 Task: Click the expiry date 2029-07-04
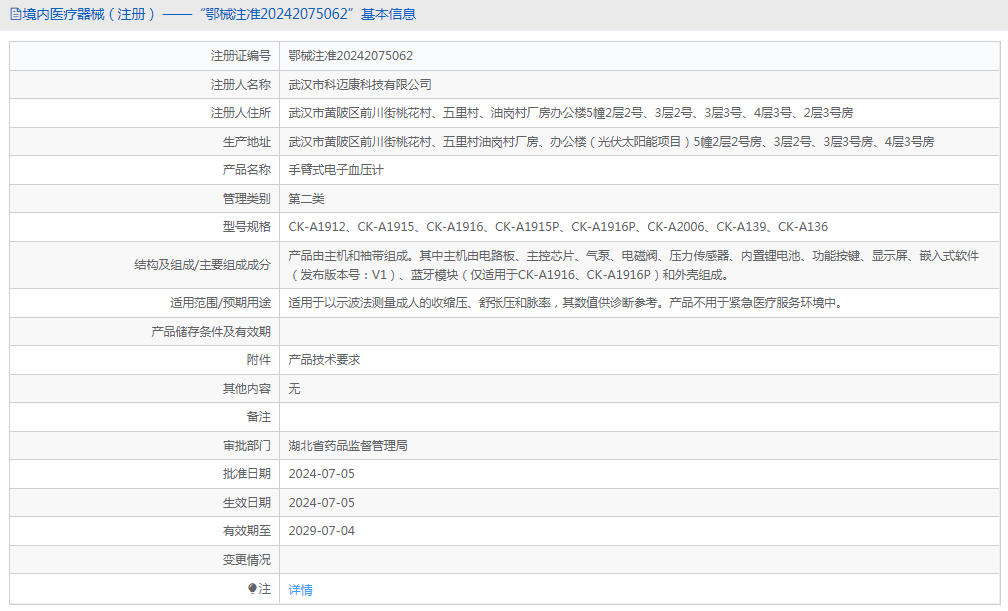(321, 531)
